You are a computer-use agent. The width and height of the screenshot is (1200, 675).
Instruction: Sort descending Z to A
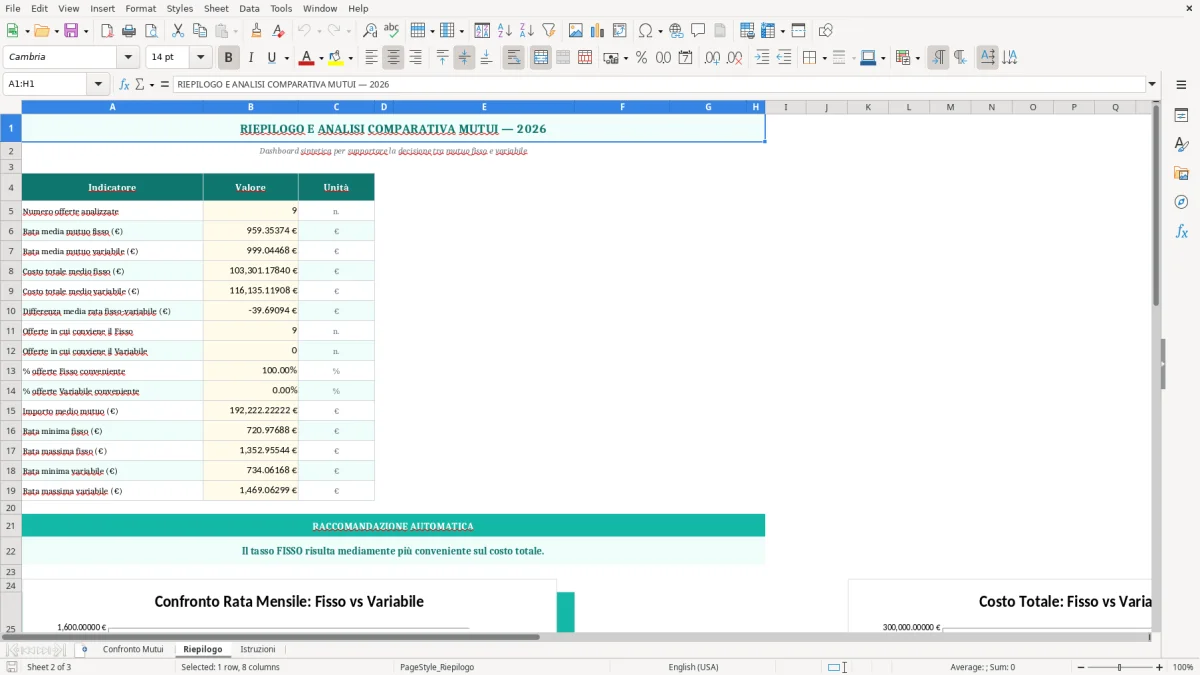(526, 31)
